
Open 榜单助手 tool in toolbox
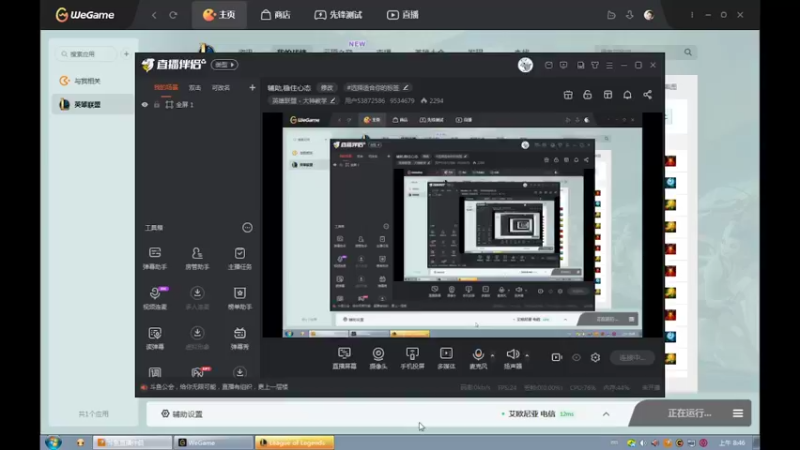coord(239,298)
